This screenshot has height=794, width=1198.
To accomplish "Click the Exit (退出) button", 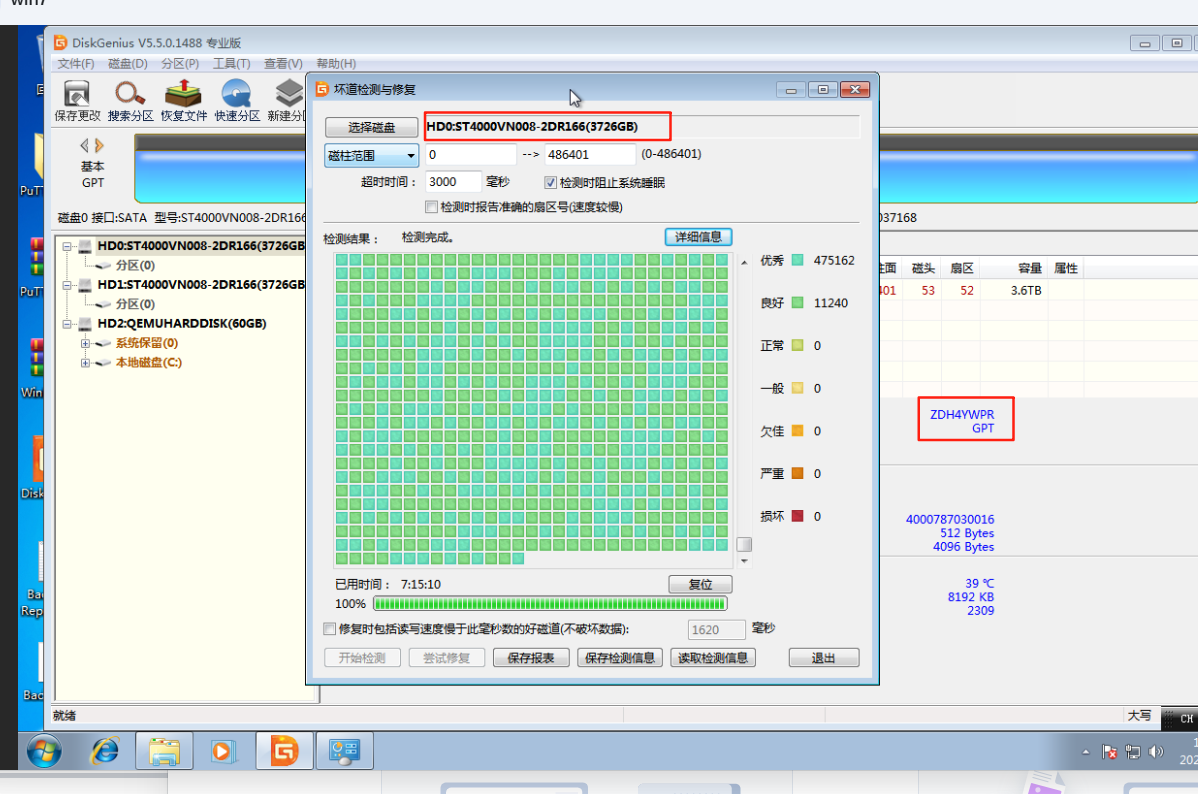I will pyautogui.click(x=824, y=658).
